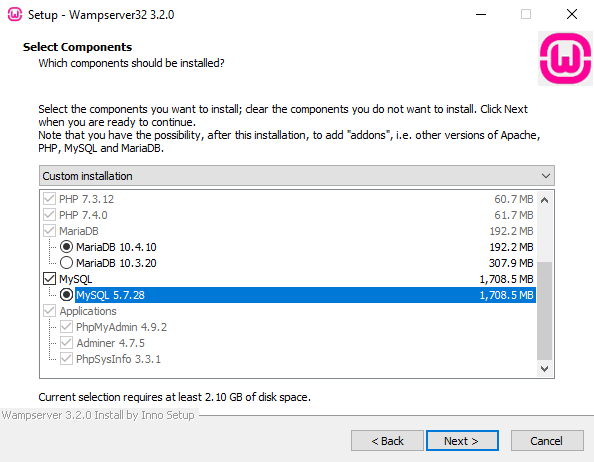The width and height of the screenshot is (594, 462).
Task: Toggle the PHP 7.4.0 checkbox
Action: 50,215
